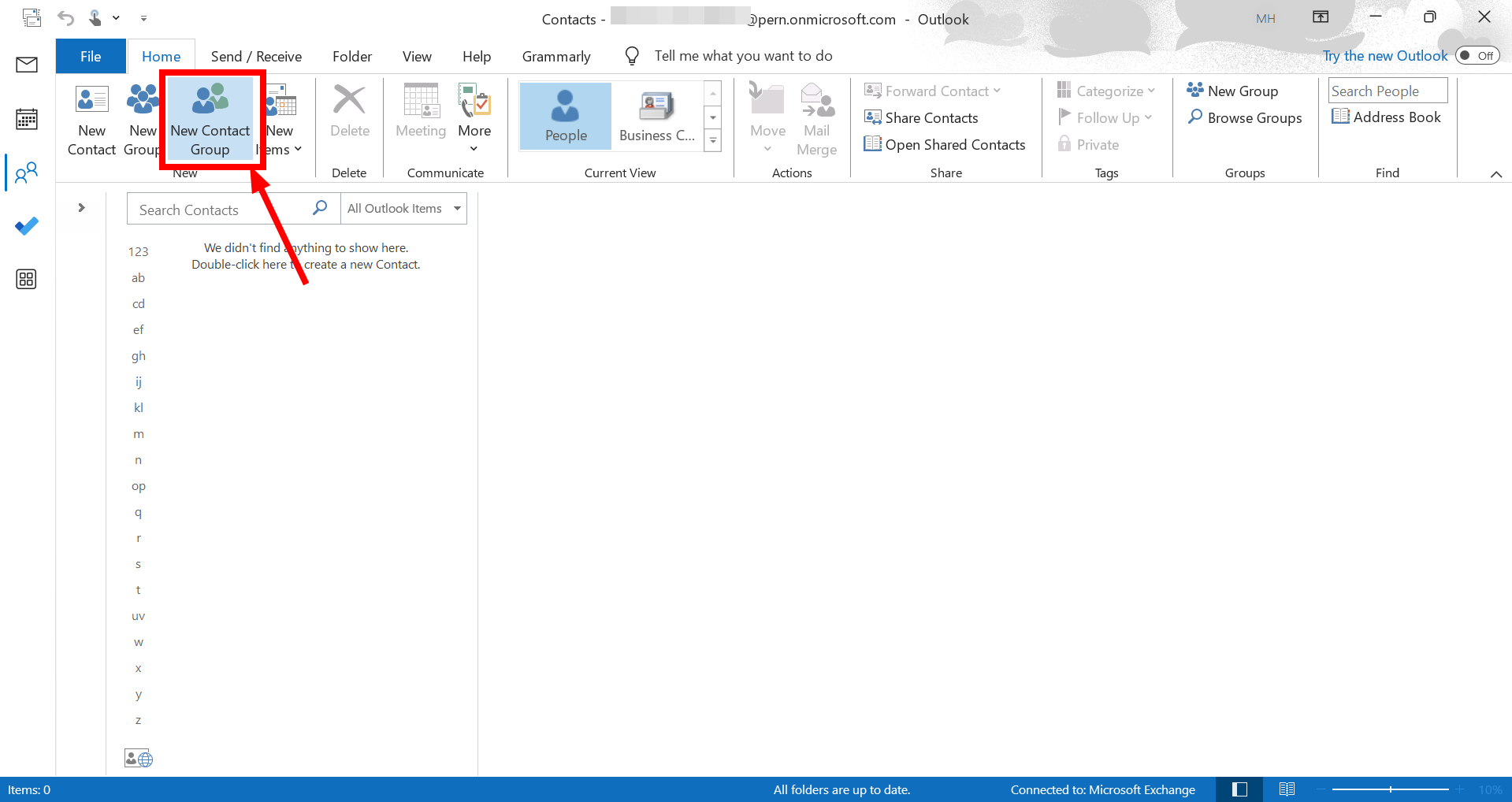The image size is (1512, 802).
Task: Switch to the View ribbon tab
Action: [416, 56]
